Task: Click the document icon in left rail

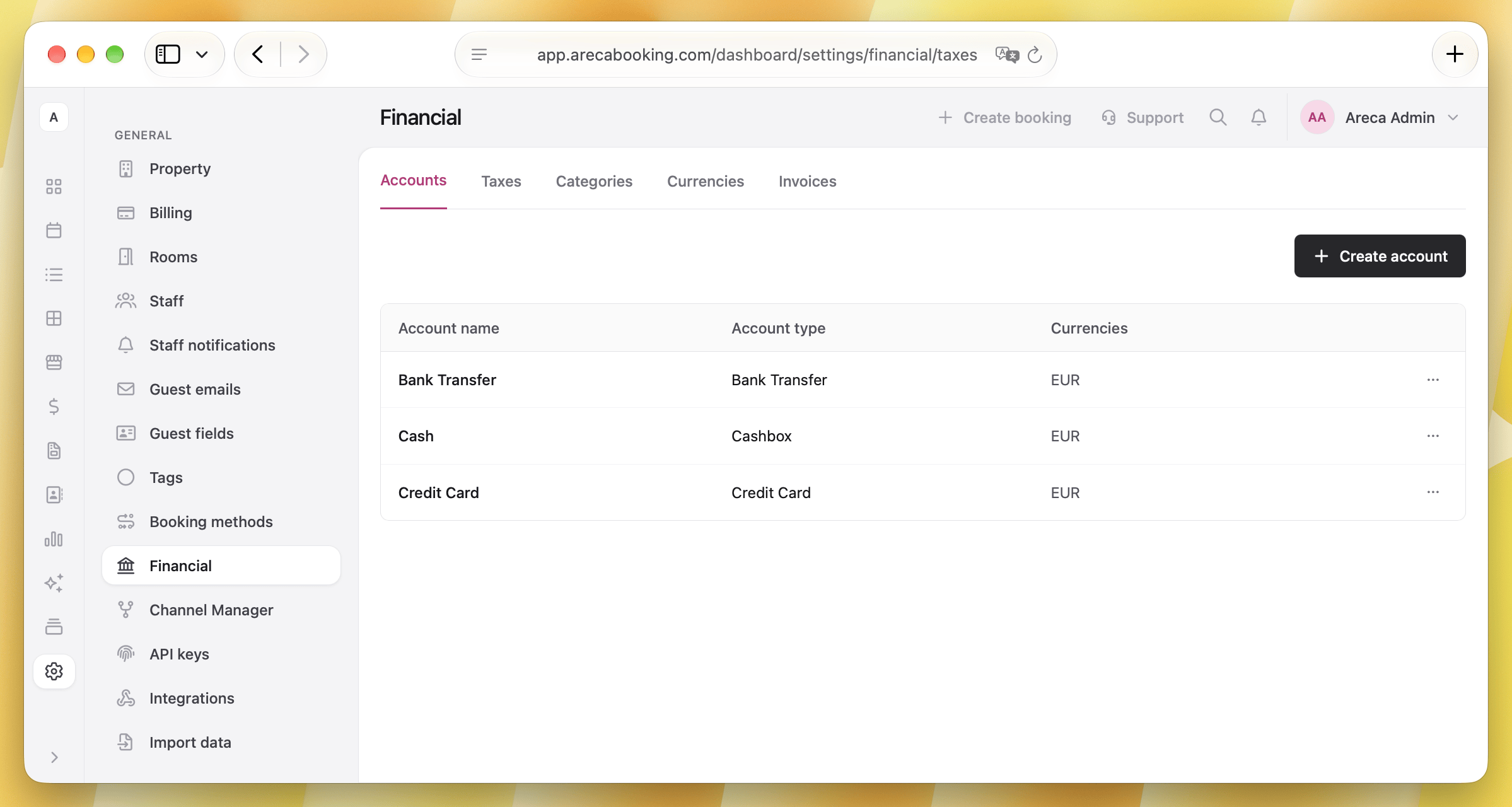Action: 54,451
